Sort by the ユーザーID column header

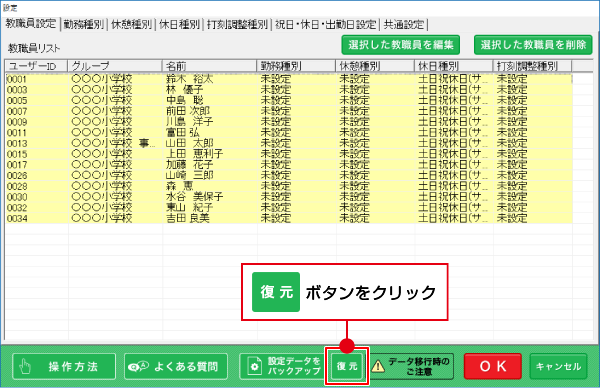[36, 66]
